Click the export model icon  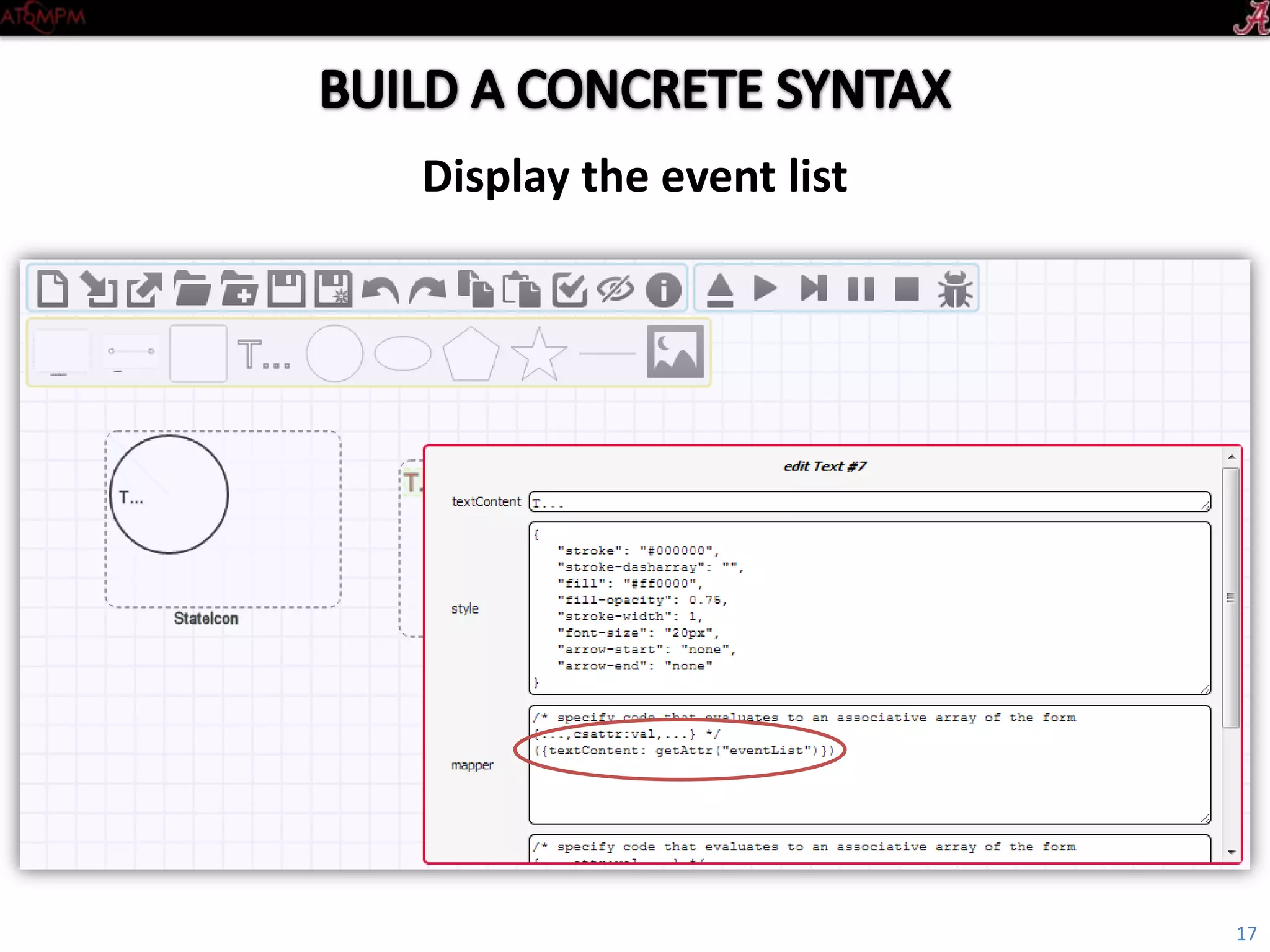[144, 289]
